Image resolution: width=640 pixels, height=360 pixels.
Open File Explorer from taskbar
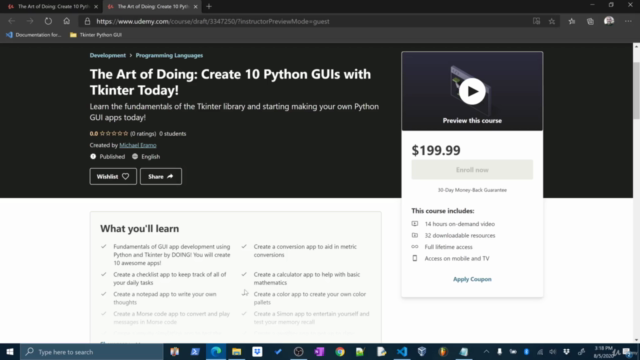pos(237,351)
